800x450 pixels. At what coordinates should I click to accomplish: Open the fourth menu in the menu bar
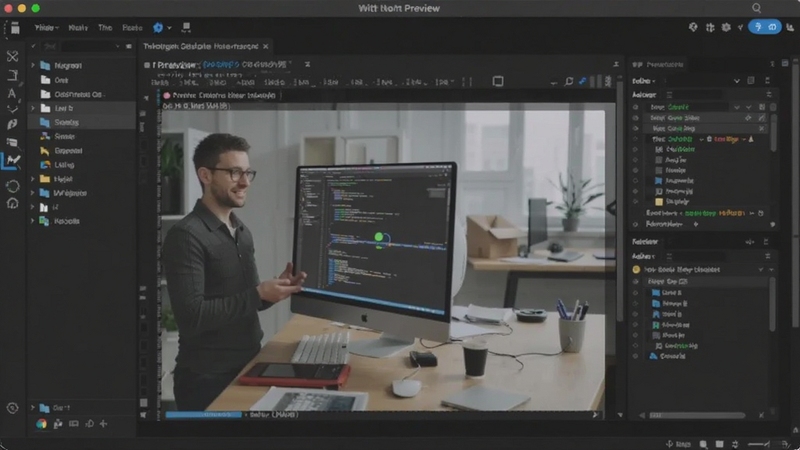pos(132,28)
